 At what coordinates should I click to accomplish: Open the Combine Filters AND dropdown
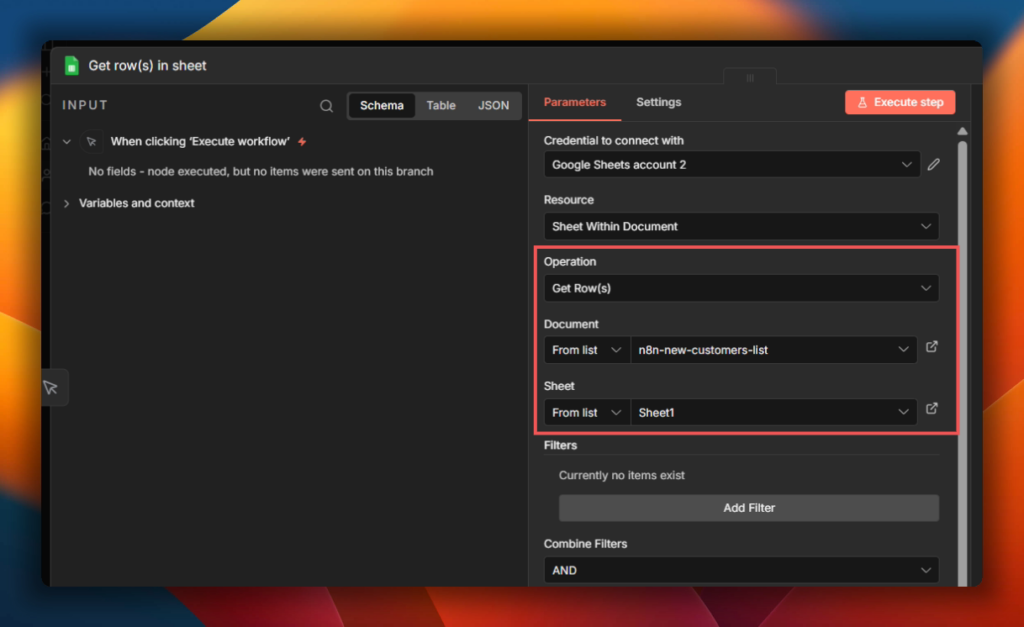click(x=740, y=570)
